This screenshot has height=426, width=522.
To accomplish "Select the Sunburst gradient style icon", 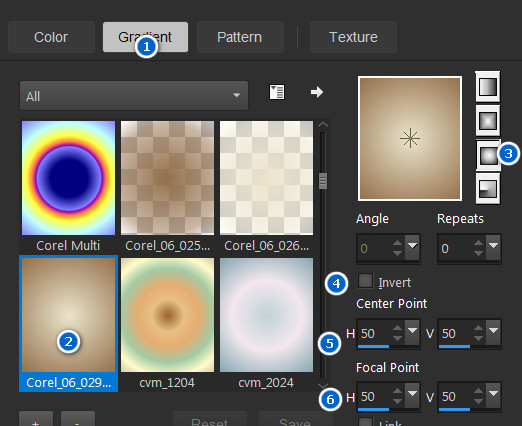I will [x=488, y=154].
